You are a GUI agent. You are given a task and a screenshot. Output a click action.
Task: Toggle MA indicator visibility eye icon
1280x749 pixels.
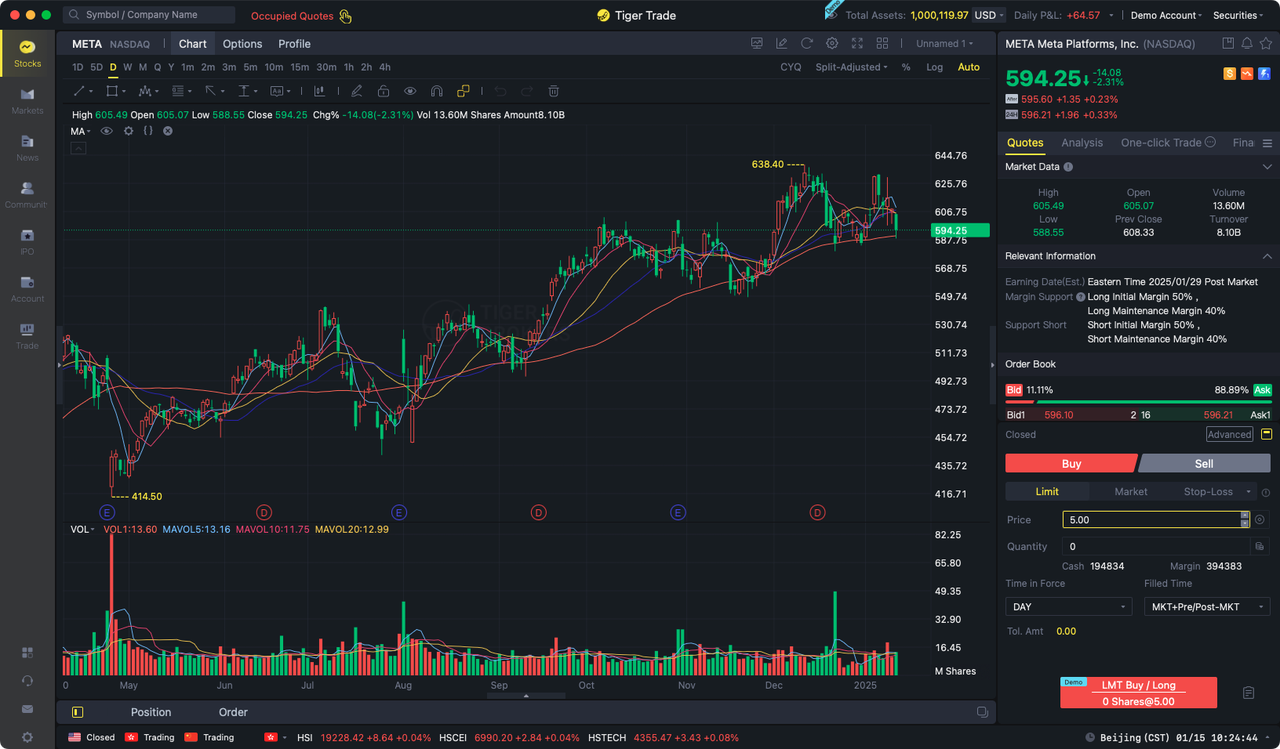[107, 131]
